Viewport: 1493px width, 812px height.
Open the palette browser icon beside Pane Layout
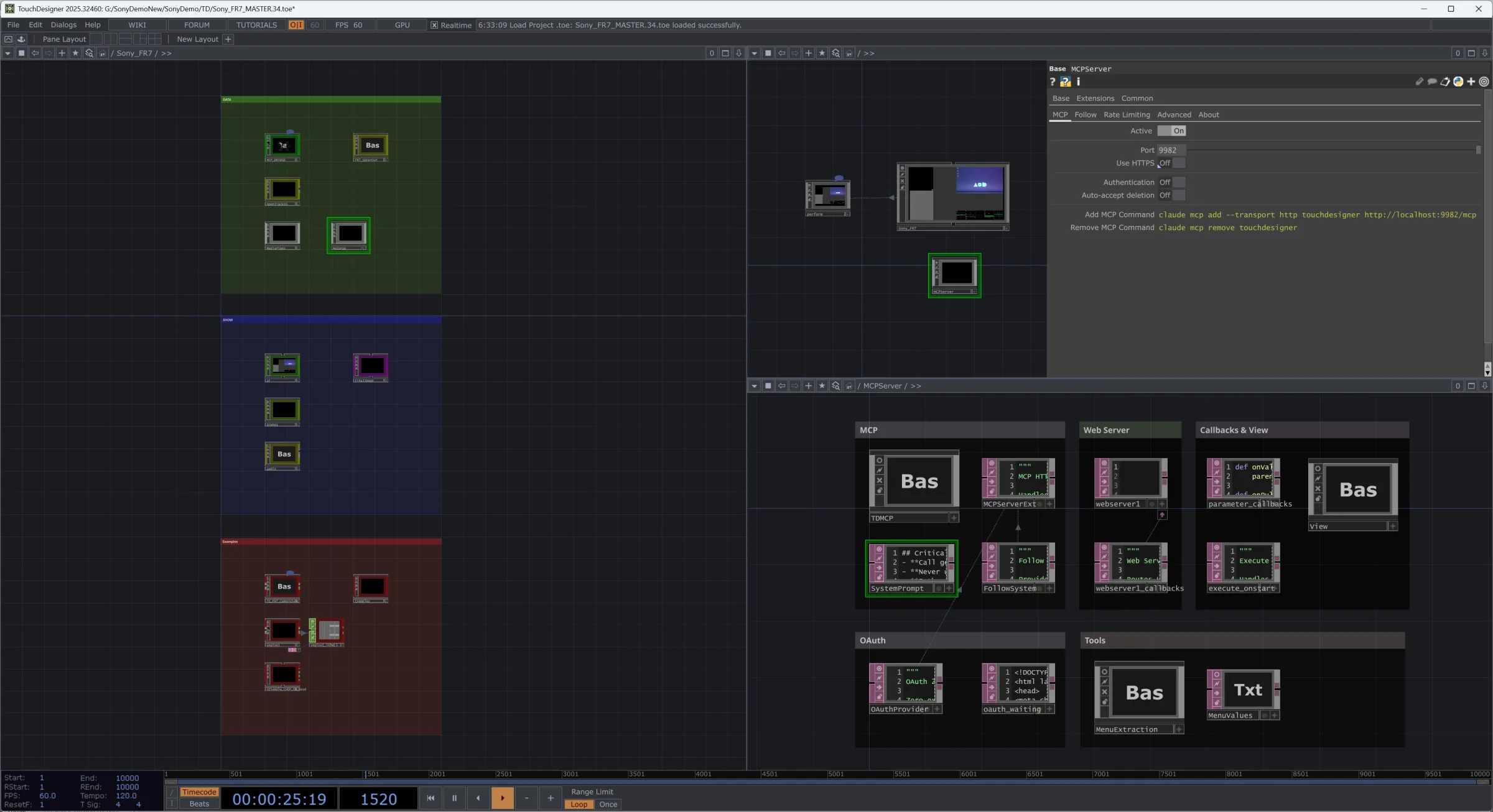[x=21, y=39]
